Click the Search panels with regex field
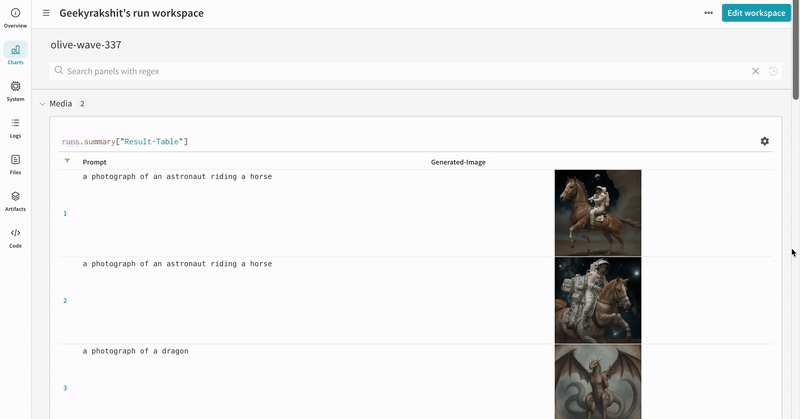Viewport: 800px width, 419px height. (x=400, y=71)
